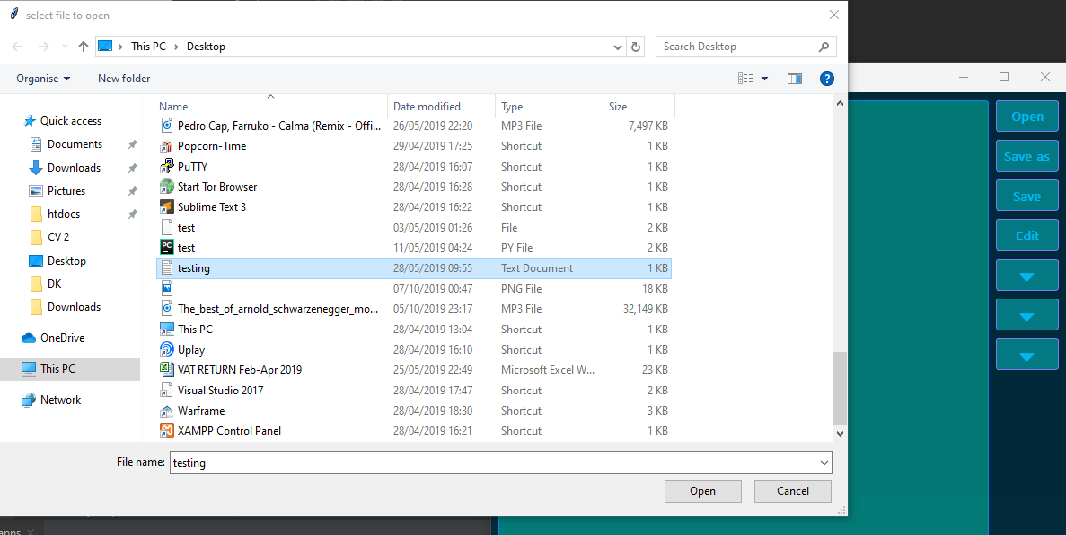Expand the address bar history dropdown

point(616,47)
